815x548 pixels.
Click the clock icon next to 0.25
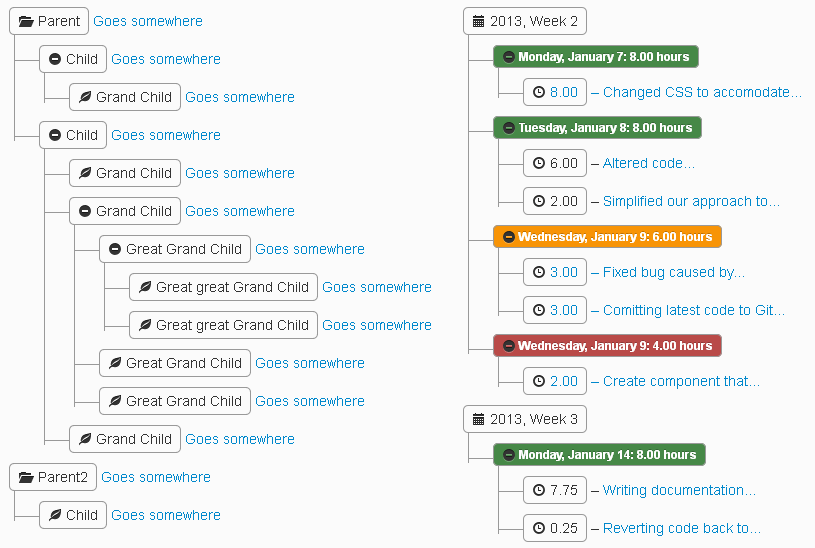pyautogui.click(x=539, y=528)
